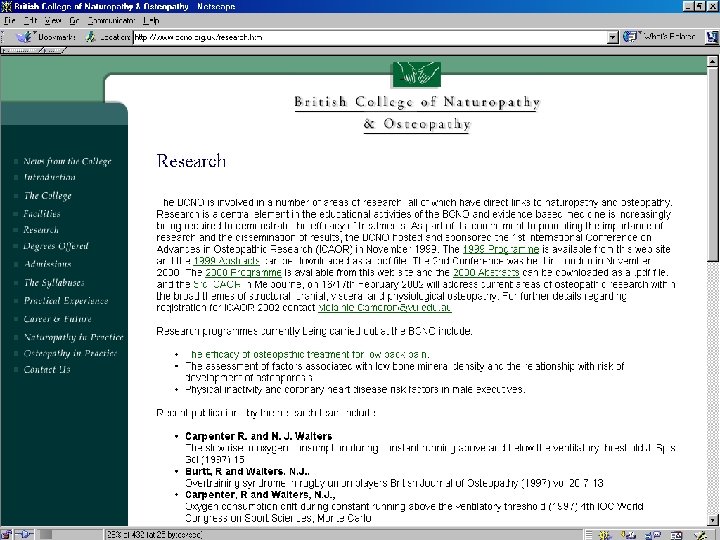Click the page proxy icon beside Location
The image size is (720, 540).
tap(91, 37)
